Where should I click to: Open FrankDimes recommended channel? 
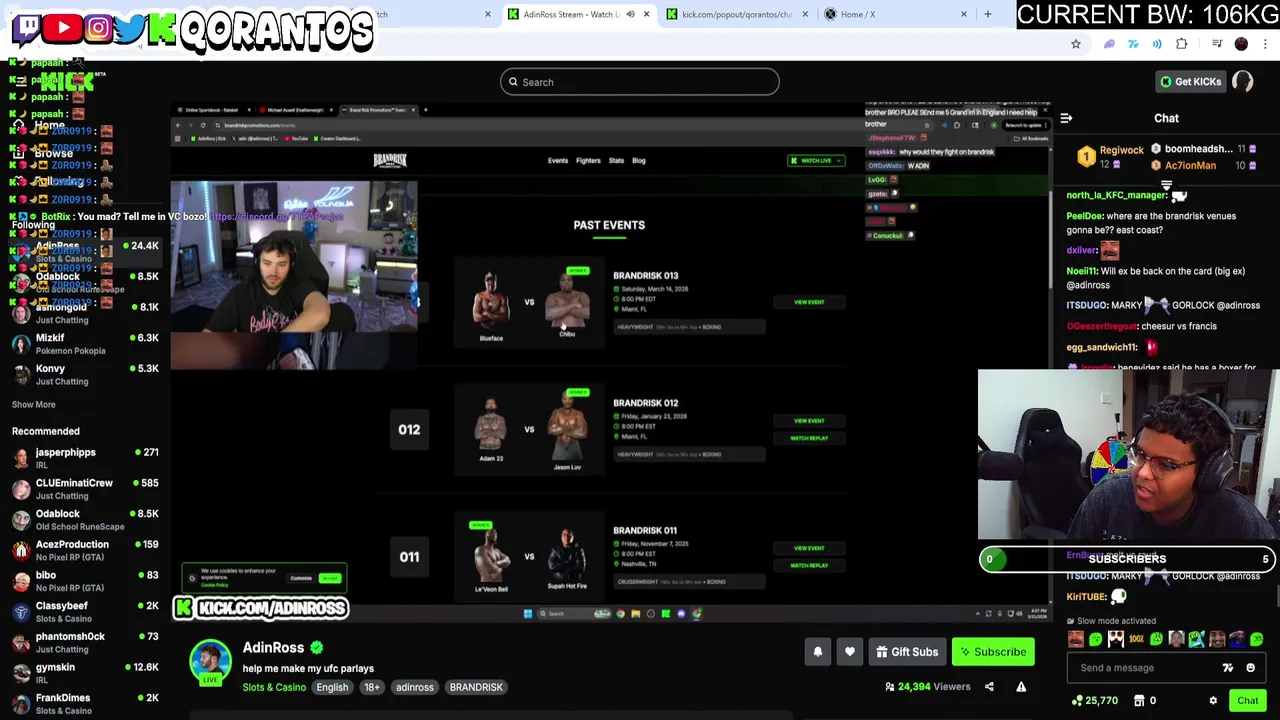click(x=85, y=704)
